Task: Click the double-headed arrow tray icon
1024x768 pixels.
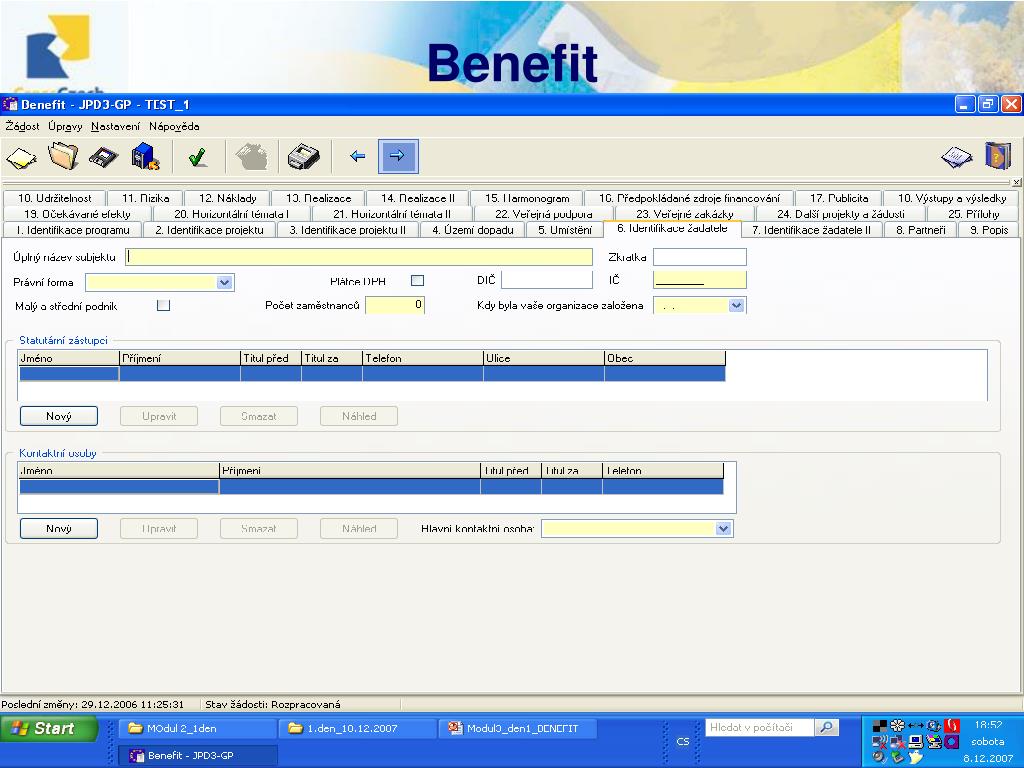Action: pos(916,725)
